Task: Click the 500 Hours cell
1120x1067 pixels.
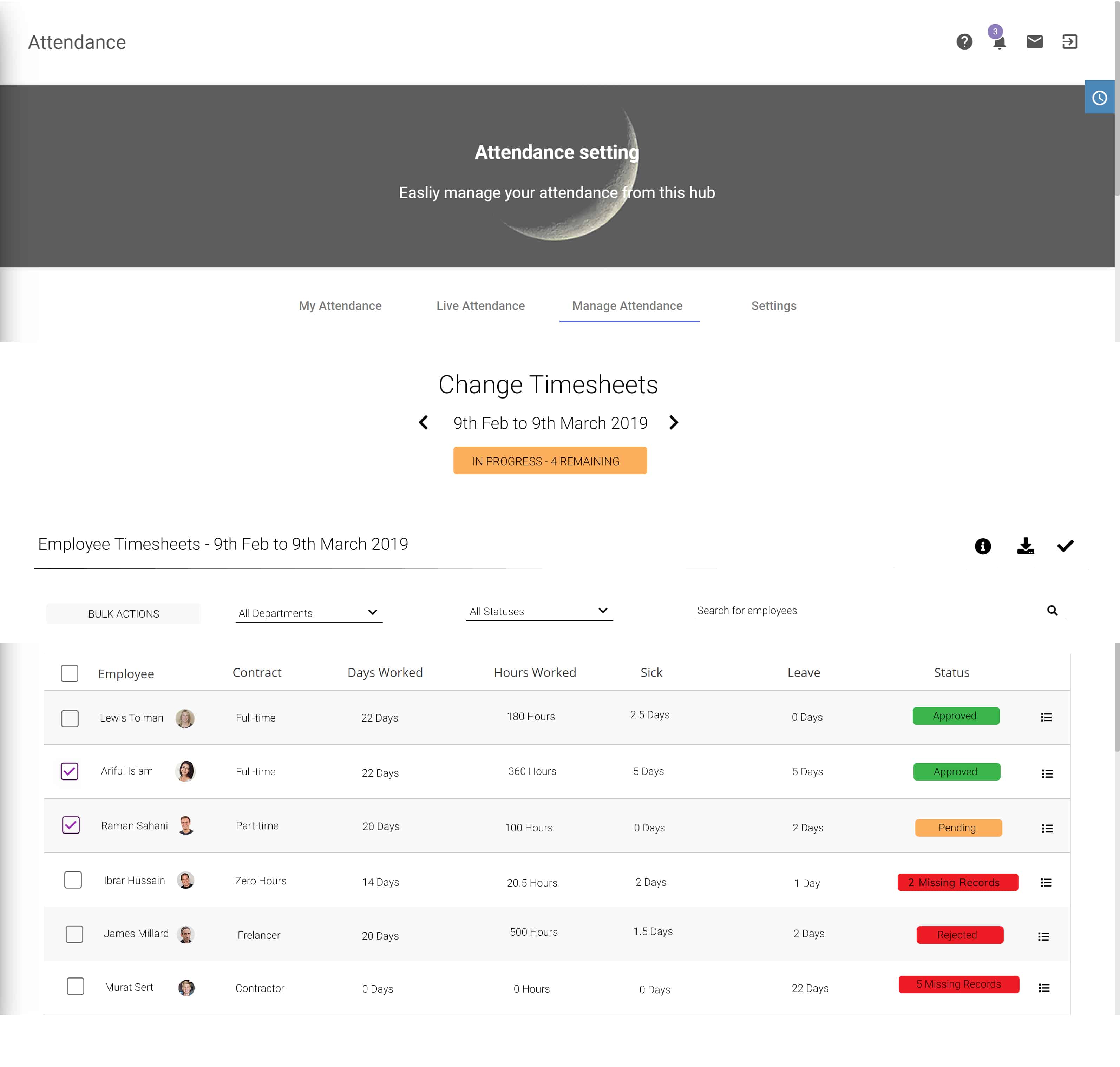Action: 533,932
